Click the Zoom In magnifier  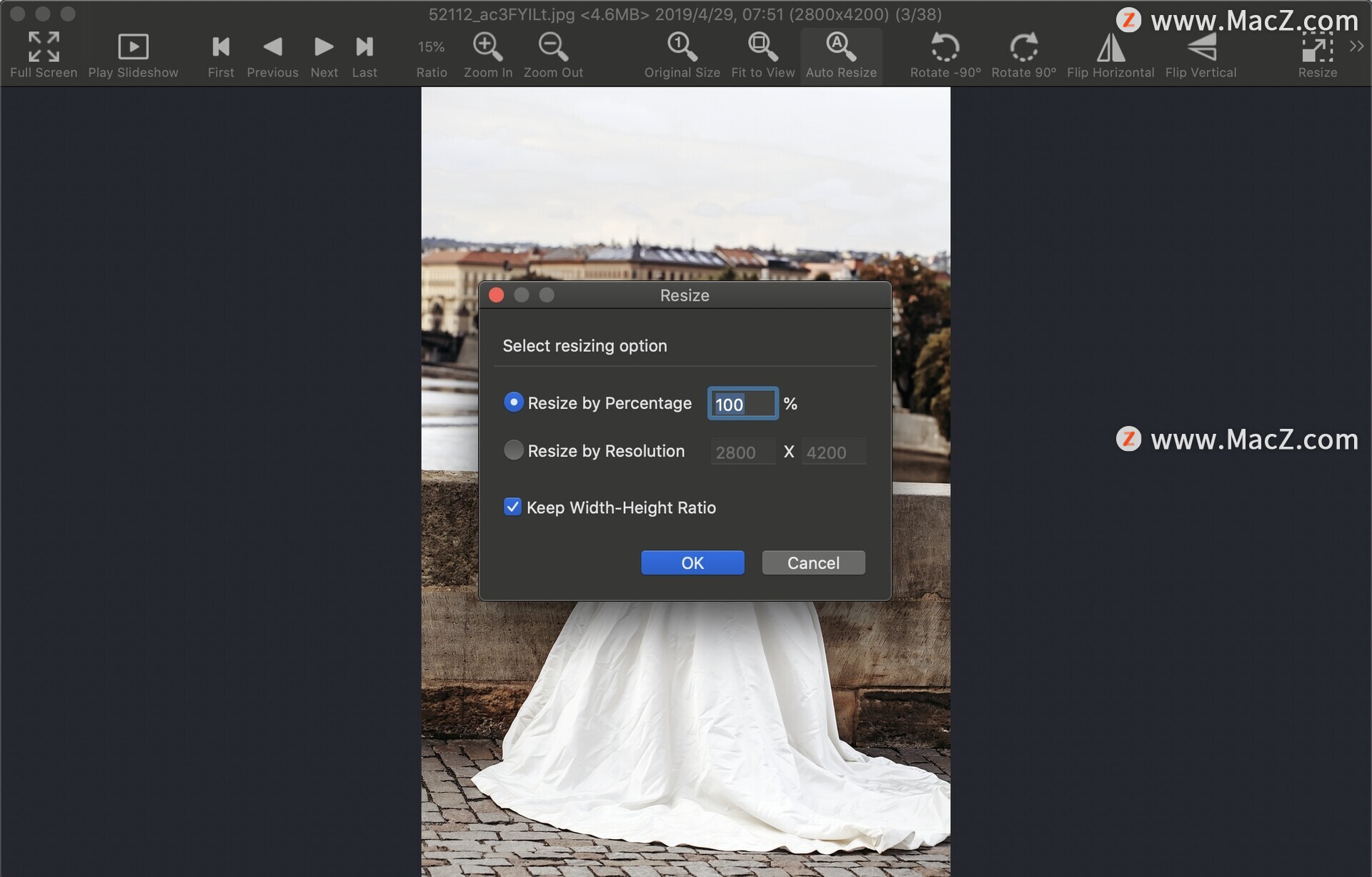click(488, 47)
